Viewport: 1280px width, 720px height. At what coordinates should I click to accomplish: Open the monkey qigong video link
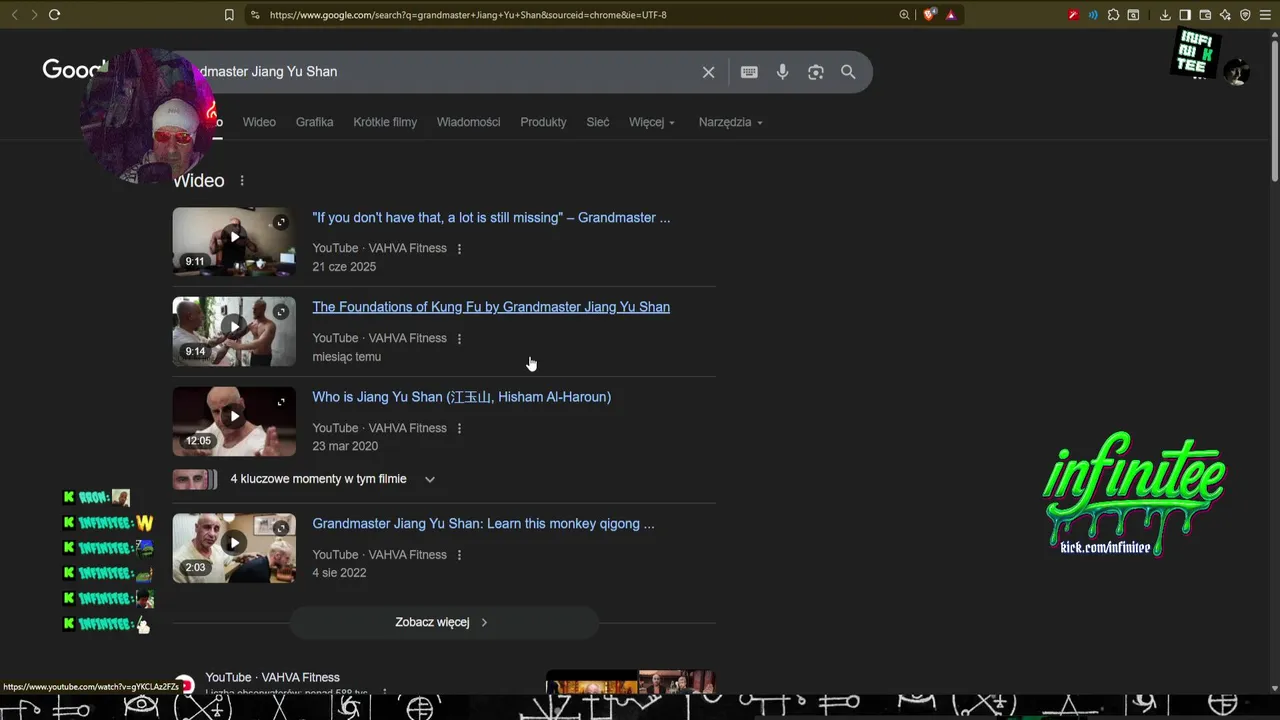(483, 524)
